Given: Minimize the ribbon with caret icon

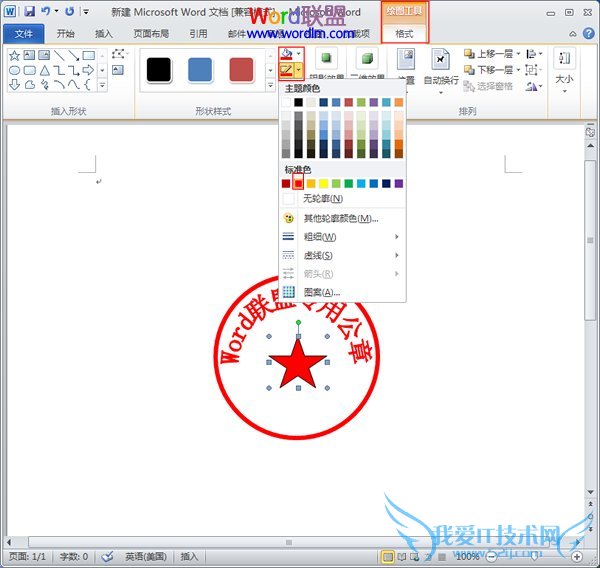Looking at the screenshot, I should 572,34.
